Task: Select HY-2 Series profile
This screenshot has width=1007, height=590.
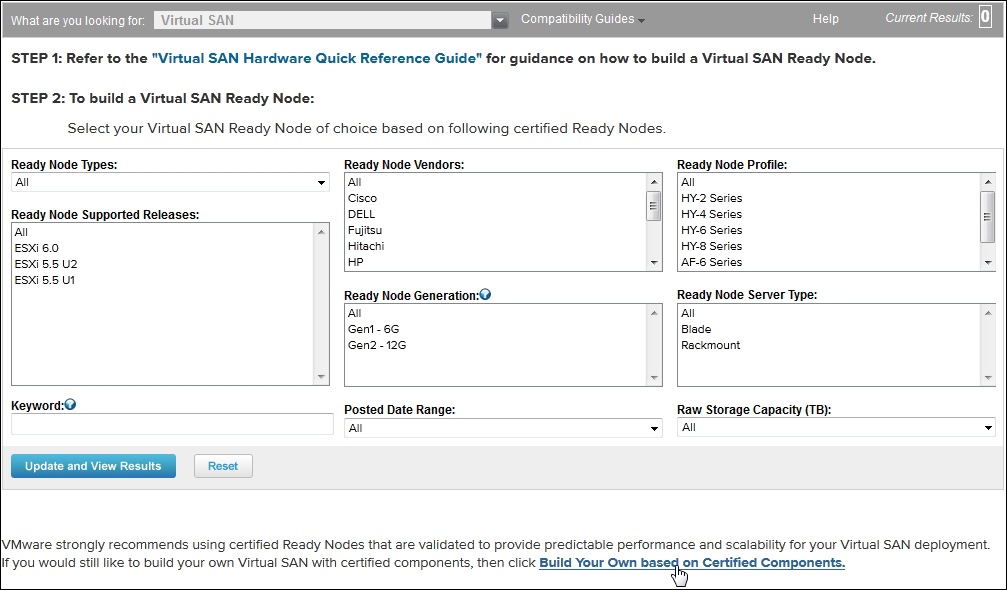Action: click(712, 198)
